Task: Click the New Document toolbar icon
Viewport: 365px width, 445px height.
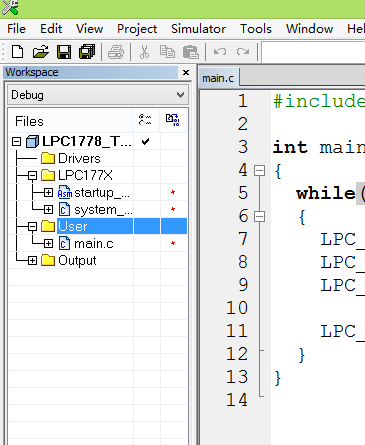Action: coord(17,52)
